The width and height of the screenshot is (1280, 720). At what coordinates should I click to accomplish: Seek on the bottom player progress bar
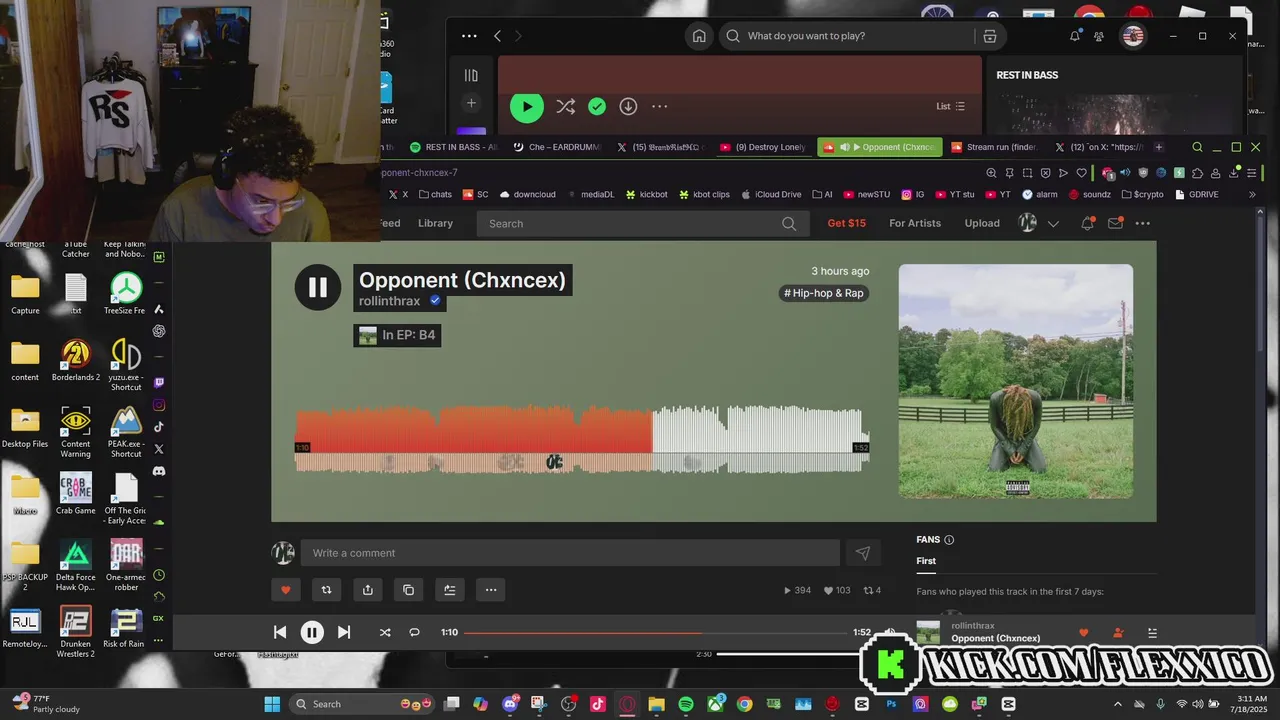[x=655, y=632]
